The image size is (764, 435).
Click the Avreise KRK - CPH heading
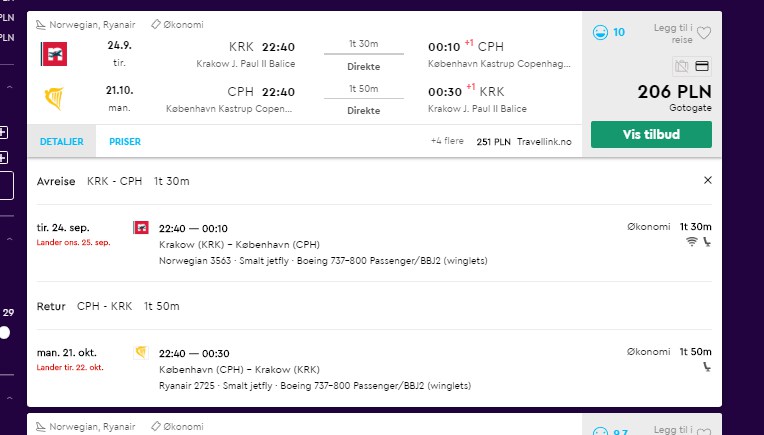pos(113,181)
